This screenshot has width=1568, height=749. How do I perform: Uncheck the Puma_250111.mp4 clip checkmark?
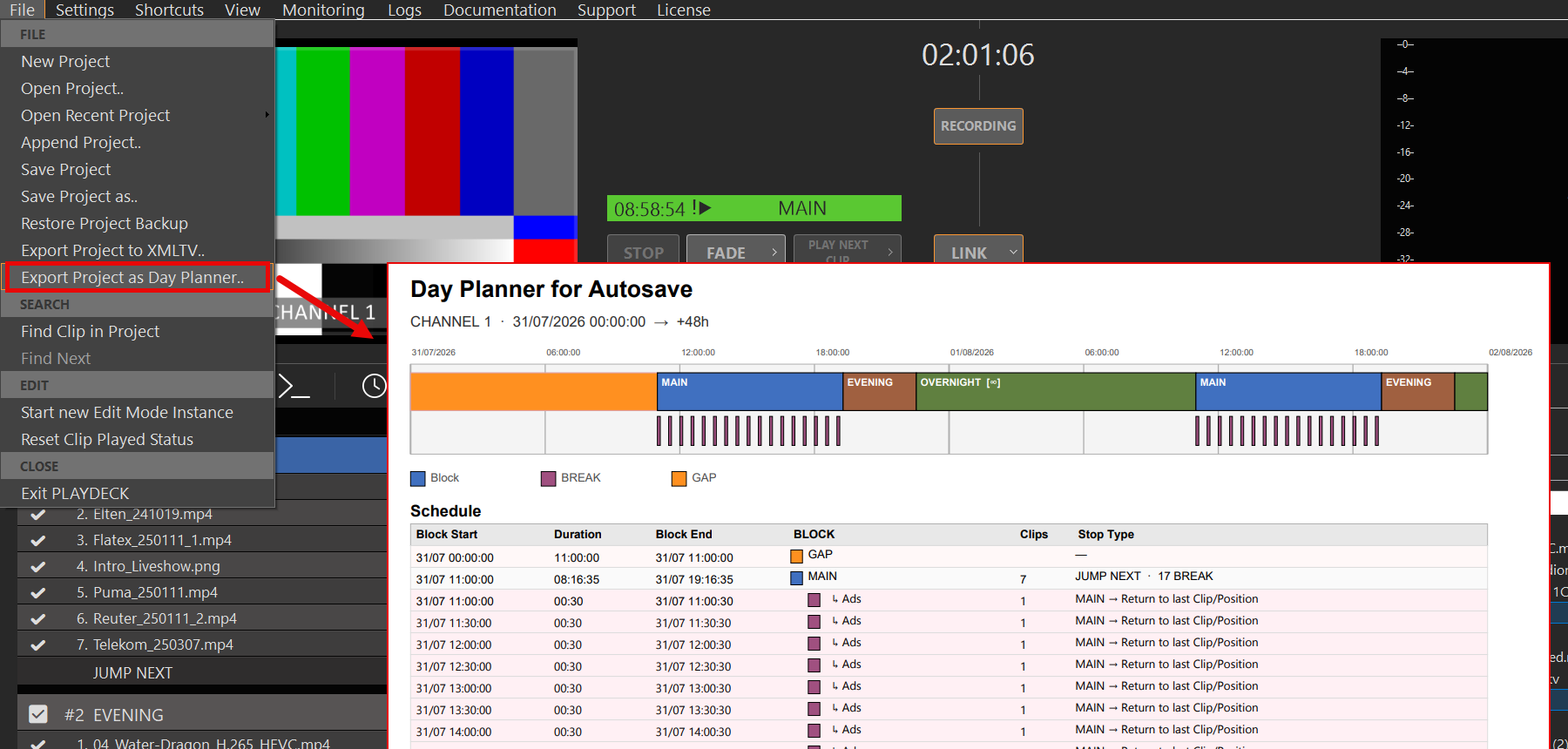(x=38, y=592)
